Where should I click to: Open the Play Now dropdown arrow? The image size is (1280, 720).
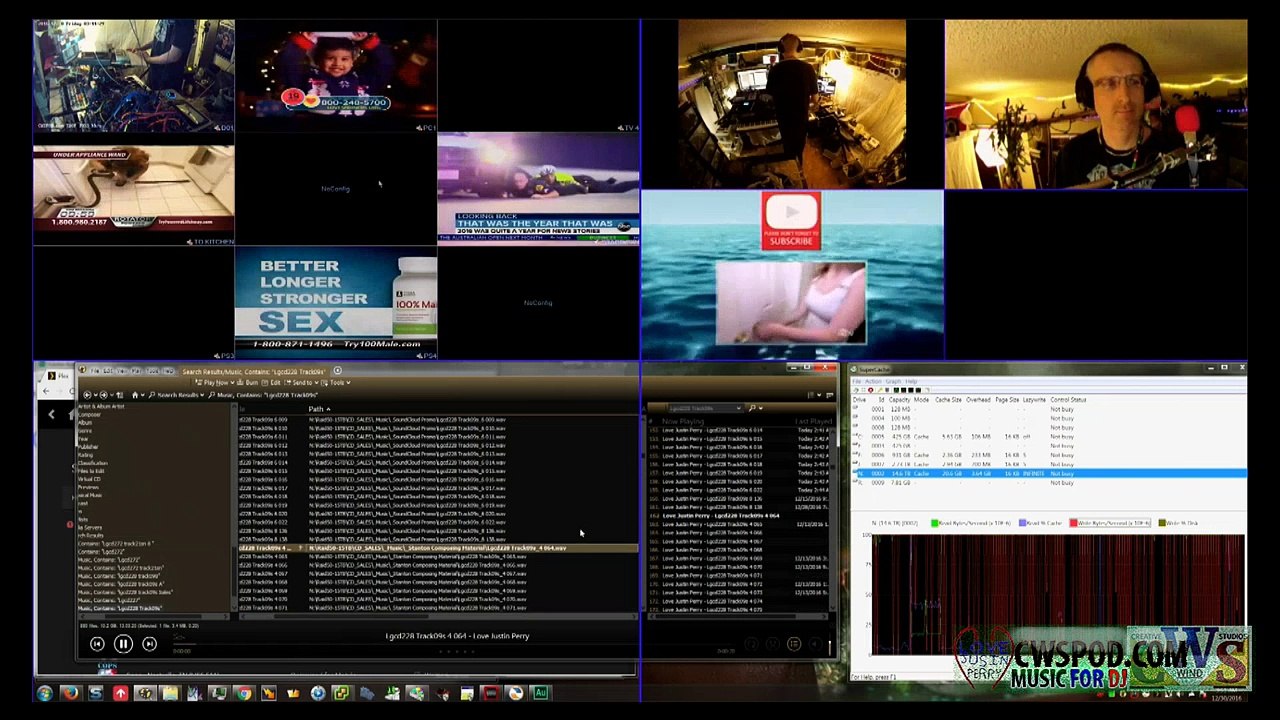[232, 383]
